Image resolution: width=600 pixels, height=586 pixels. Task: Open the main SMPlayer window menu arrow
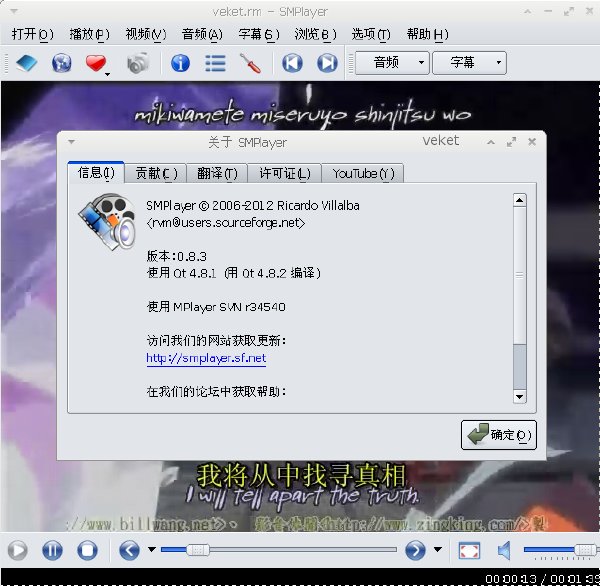[x=14, y=11]
